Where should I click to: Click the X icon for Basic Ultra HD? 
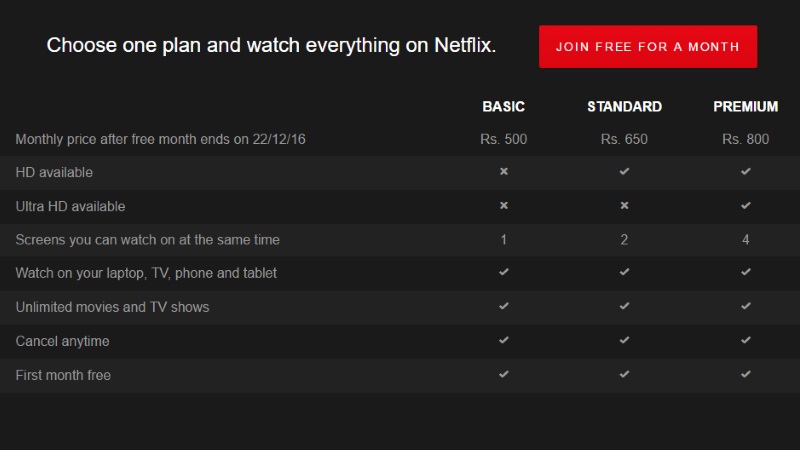click(504, 206)
